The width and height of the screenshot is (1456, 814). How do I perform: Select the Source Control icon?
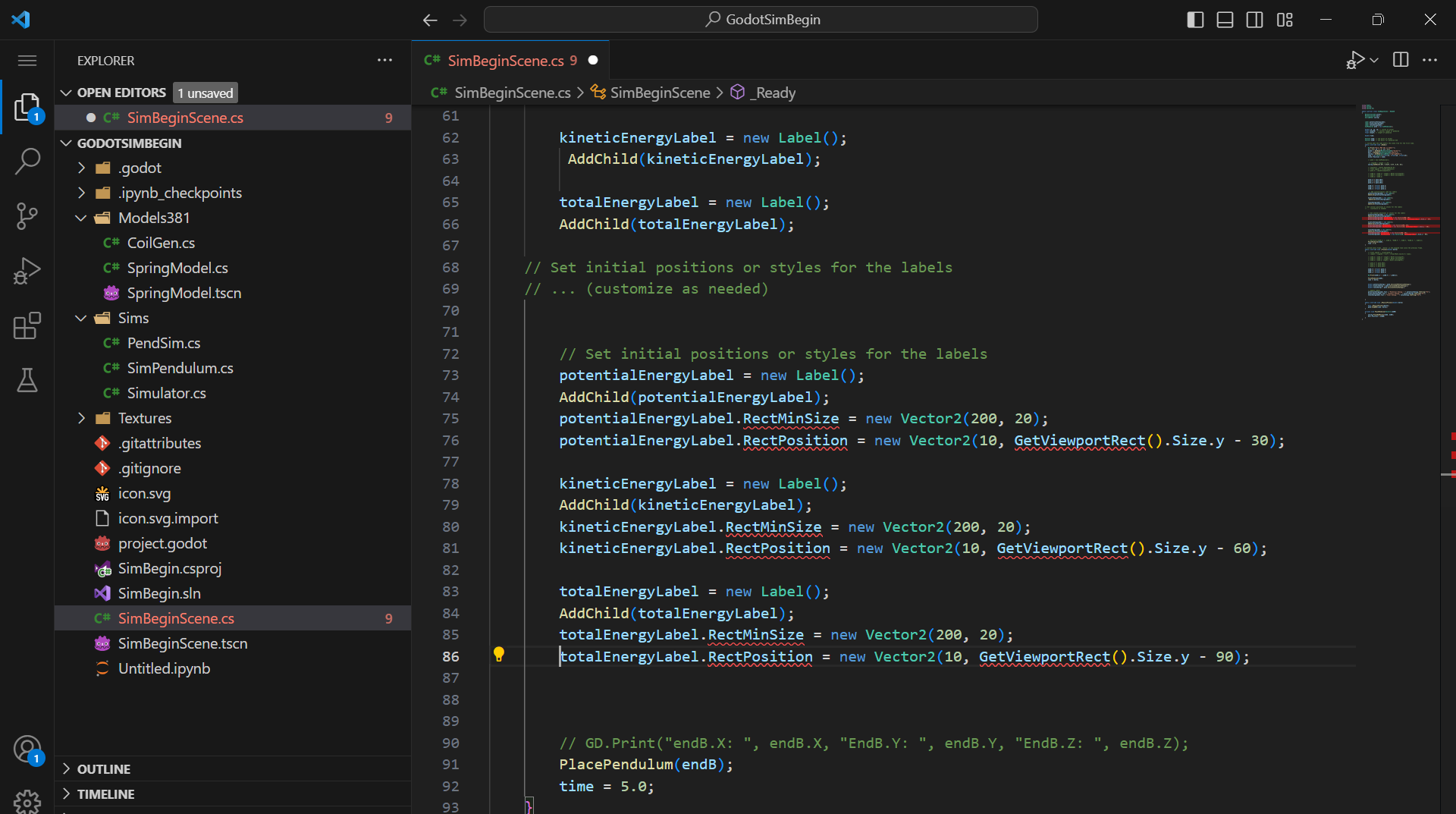[x=27, y=216]
